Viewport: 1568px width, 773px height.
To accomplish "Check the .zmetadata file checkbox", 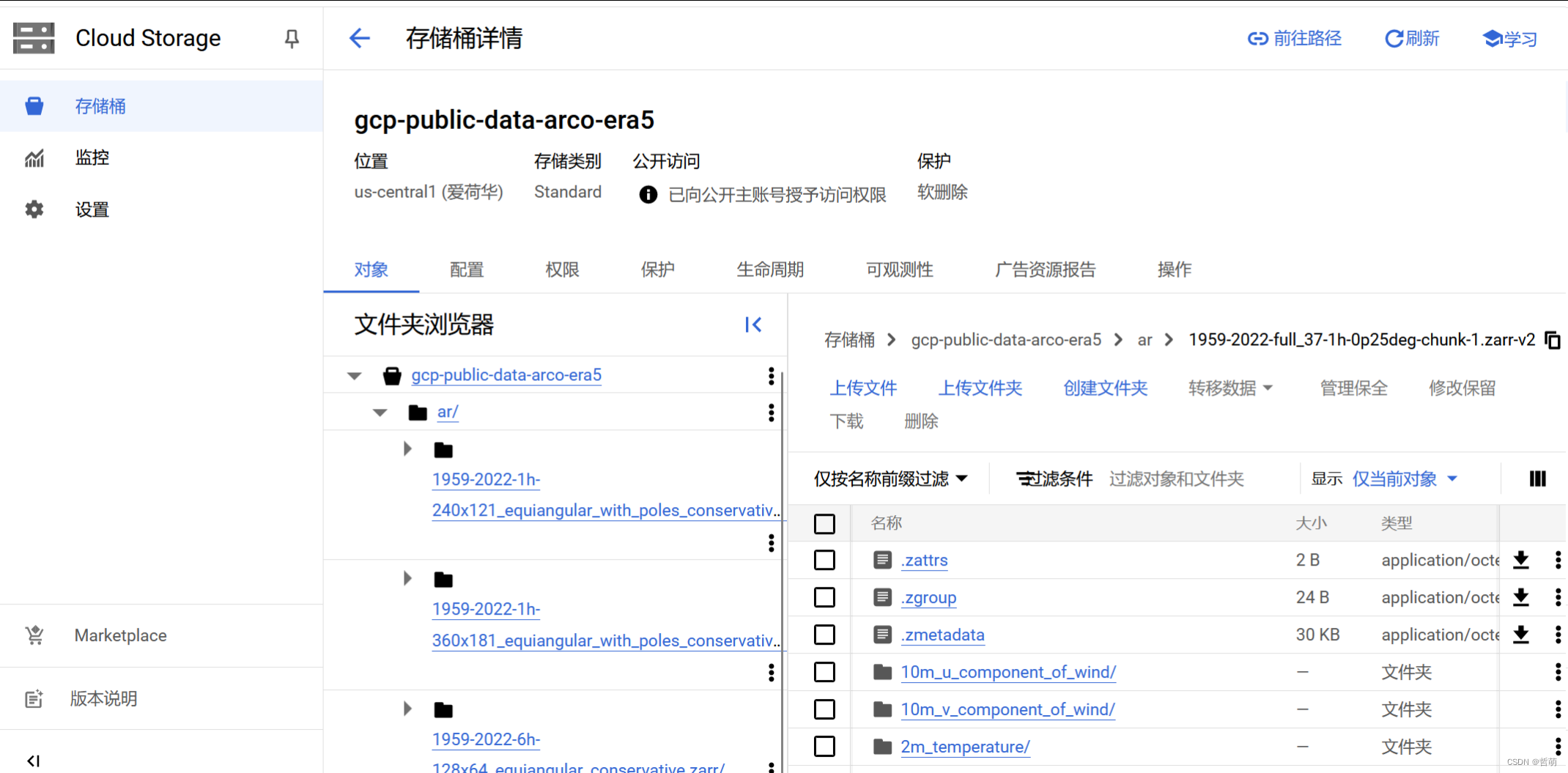I will click(824, 635).
